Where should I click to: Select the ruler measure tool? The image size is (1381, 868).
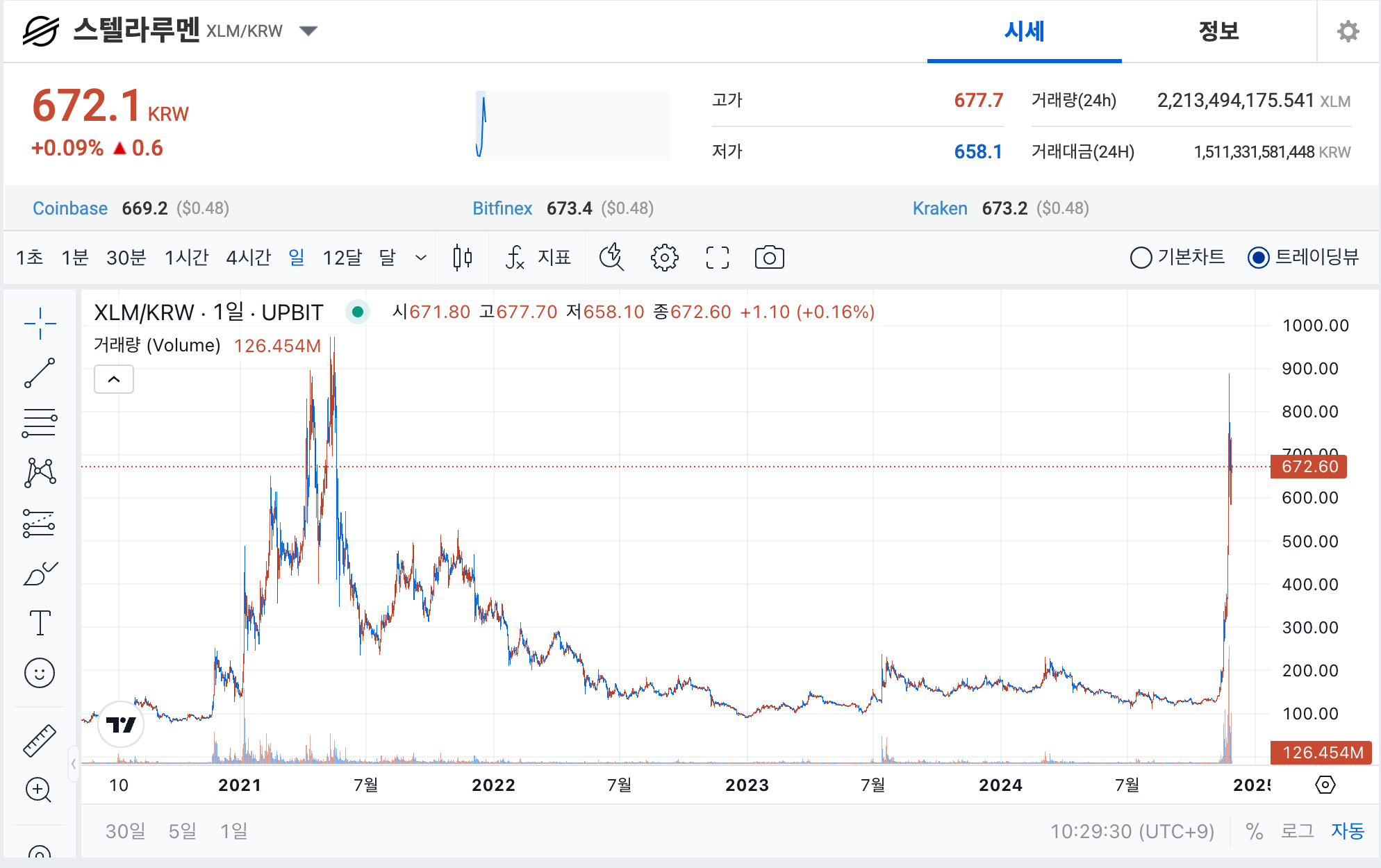pyautogui.click(x=40, y=740)
